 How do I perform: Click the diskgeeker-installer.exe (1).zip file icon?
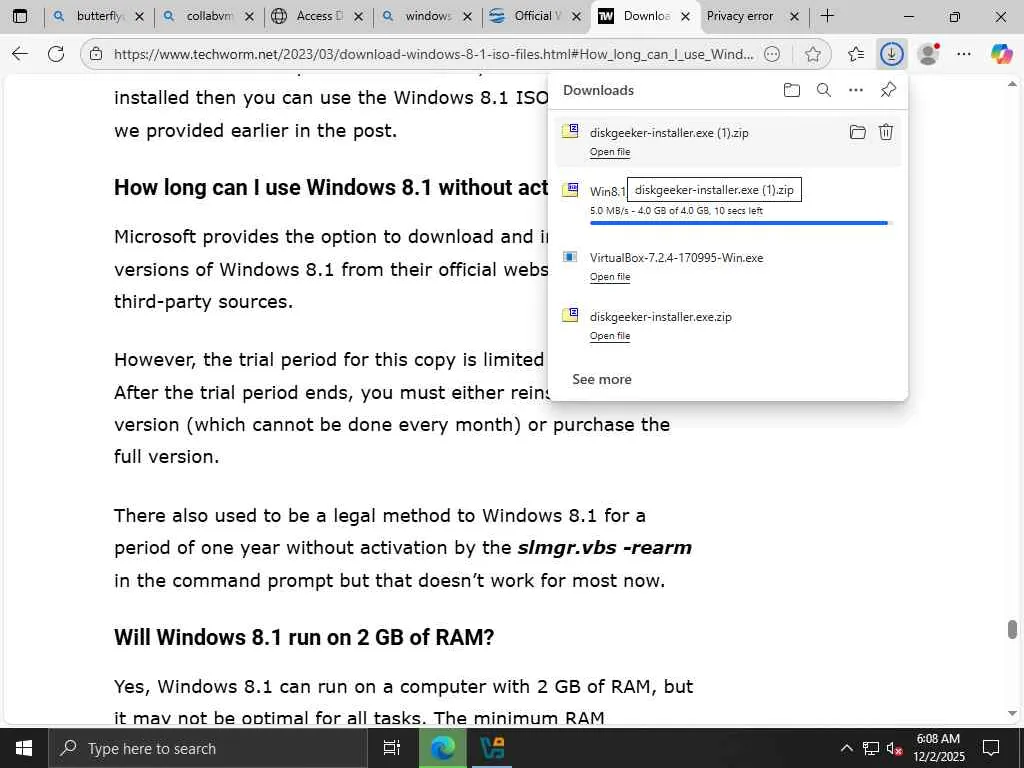click(570, 131)
